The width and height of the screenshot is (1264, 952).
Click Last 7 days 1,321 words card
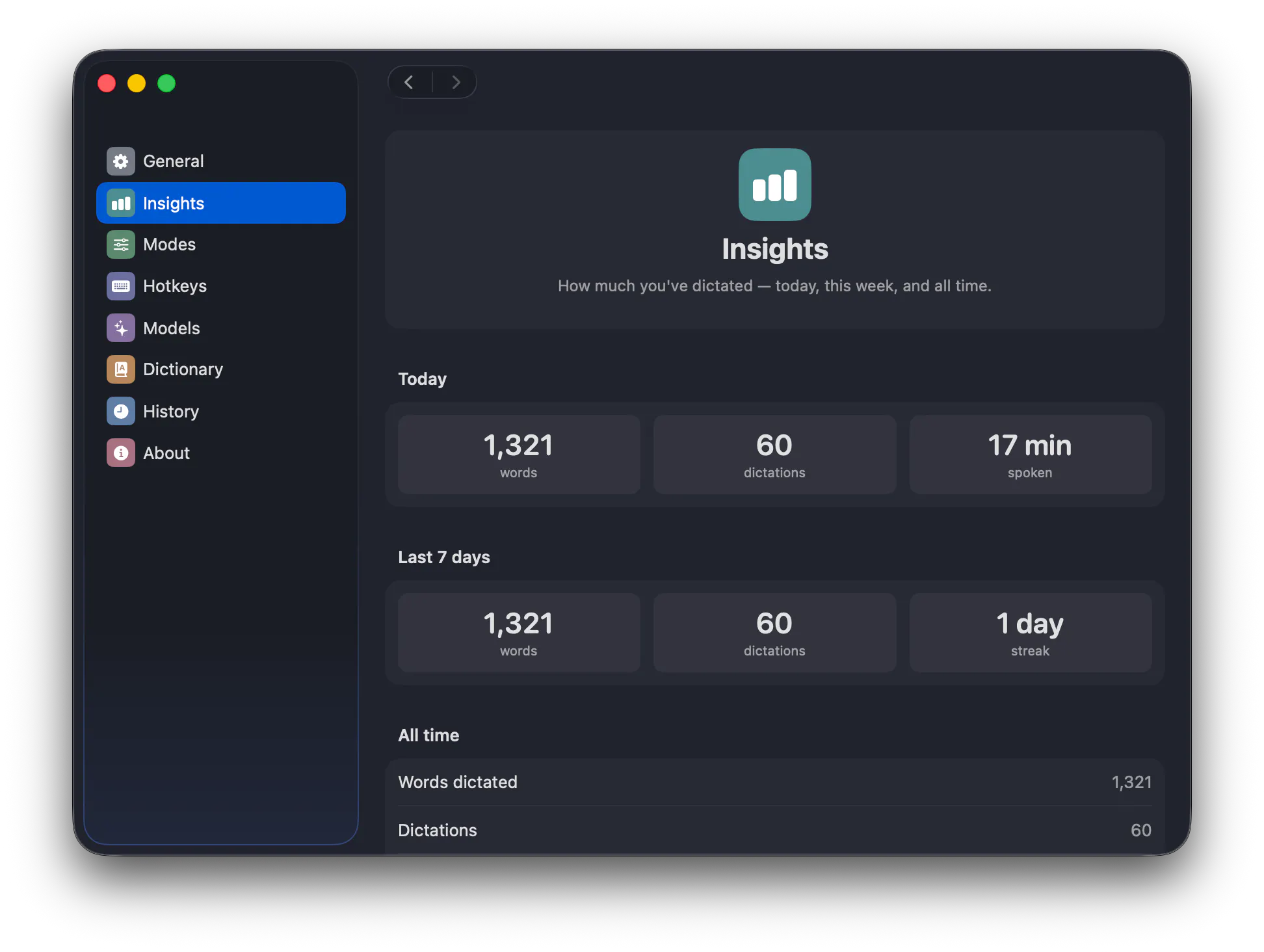click(519, 633)
